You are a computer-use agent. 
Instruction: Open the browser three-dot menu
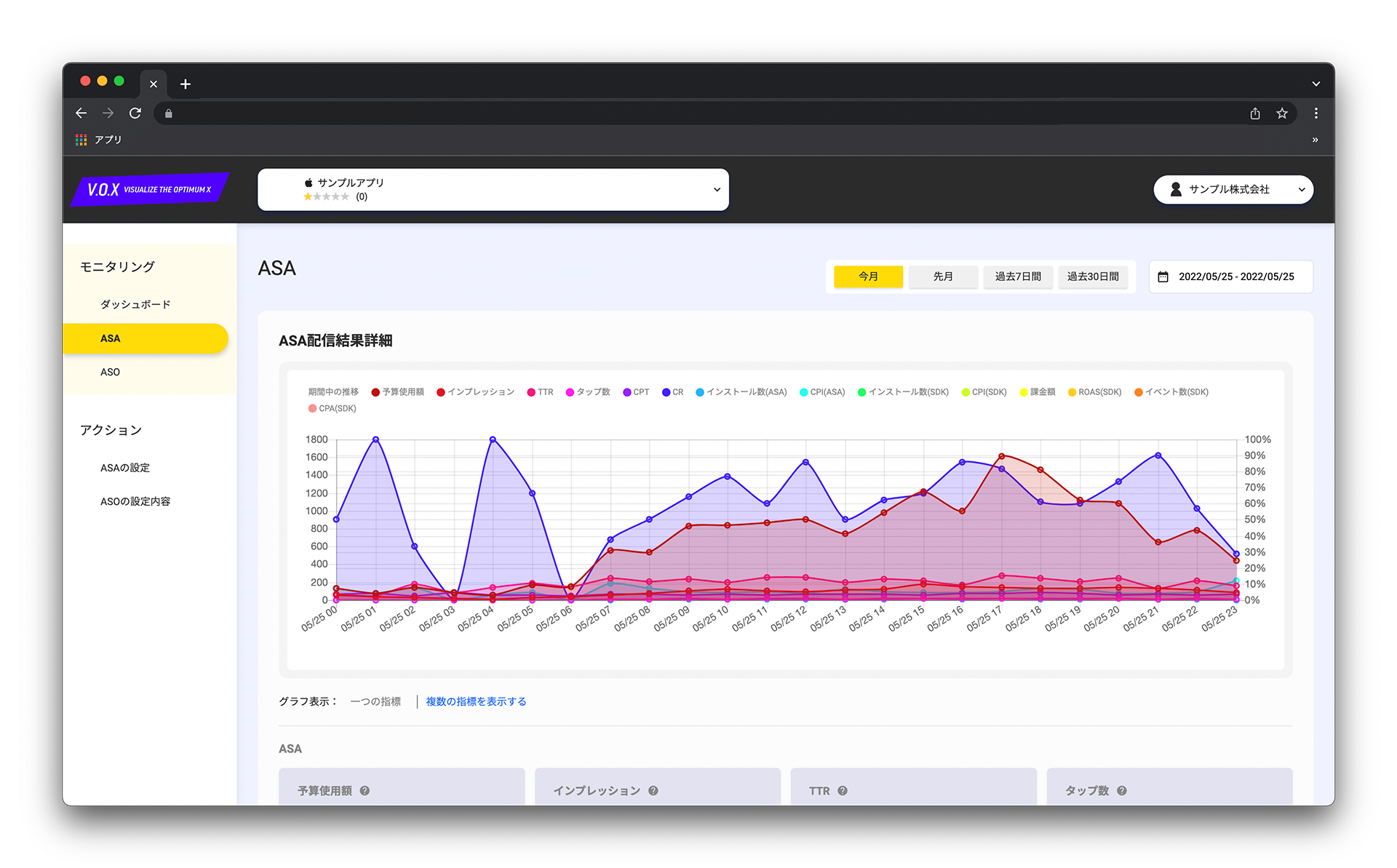(1316, 114)
